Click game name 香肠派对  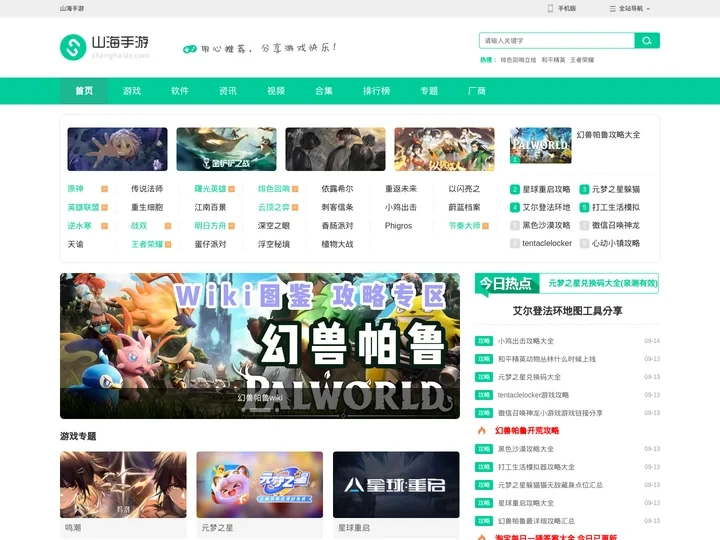point(338,226)
